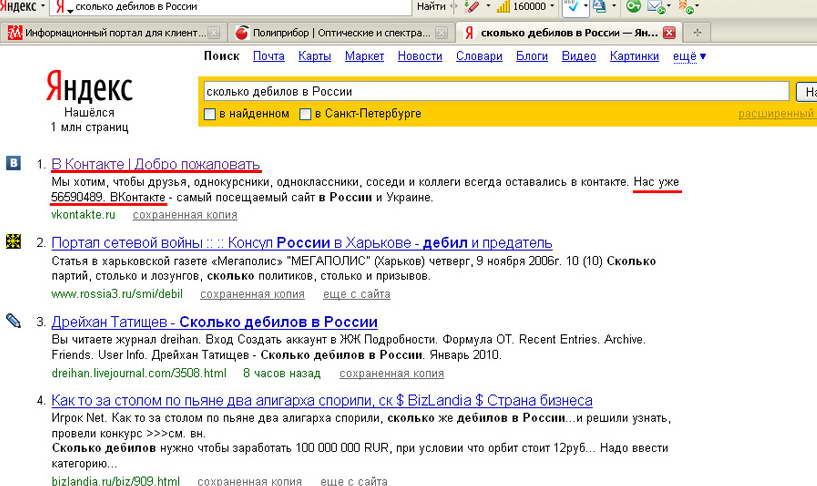Open the расширенный advanced search link
The image size is (817, 486).
coord(777,114)
